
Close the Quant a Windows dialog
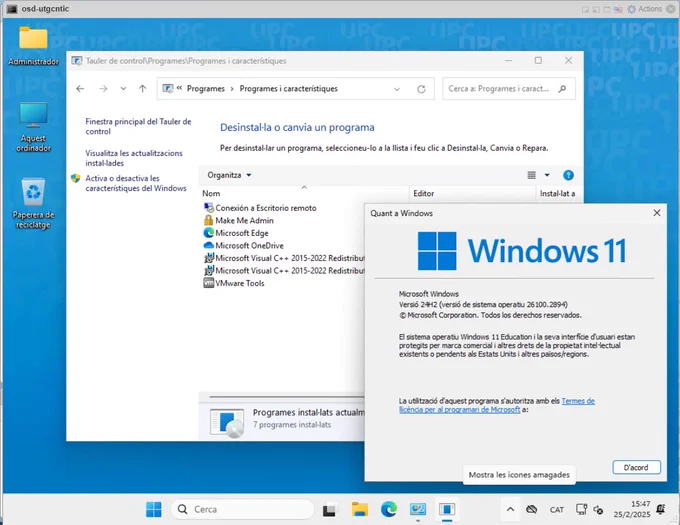tap(657, 213)
